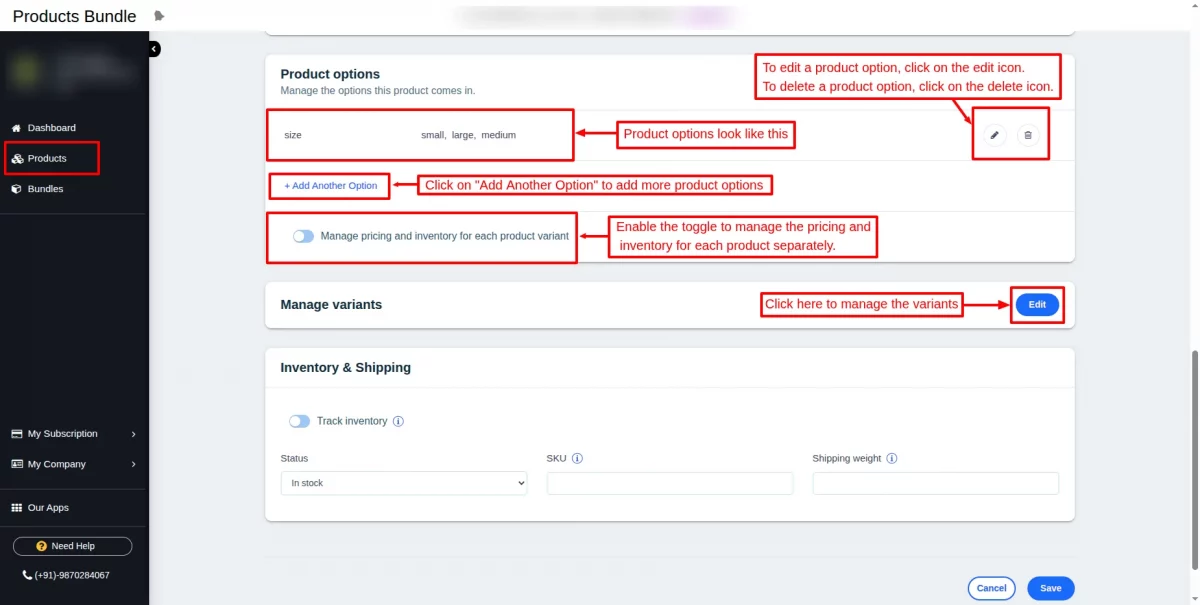This screenshot has height=605, width=1200.
Task: Click the info icon next to Shipping weight
Action: tap(892, 458)
